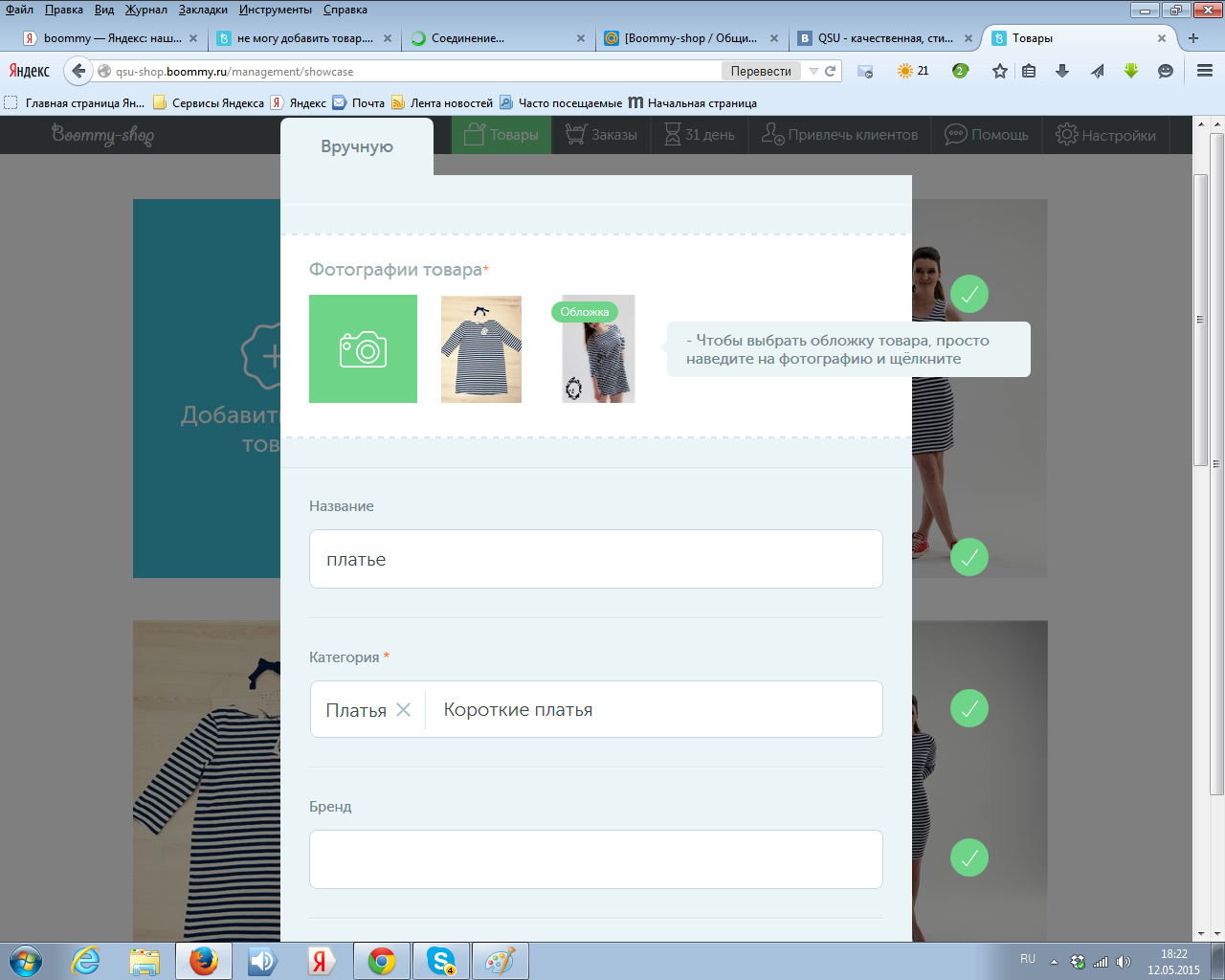1225x980 pixels.
Task: Toggle green checkmark beside Название field
Action: (969, 557)
